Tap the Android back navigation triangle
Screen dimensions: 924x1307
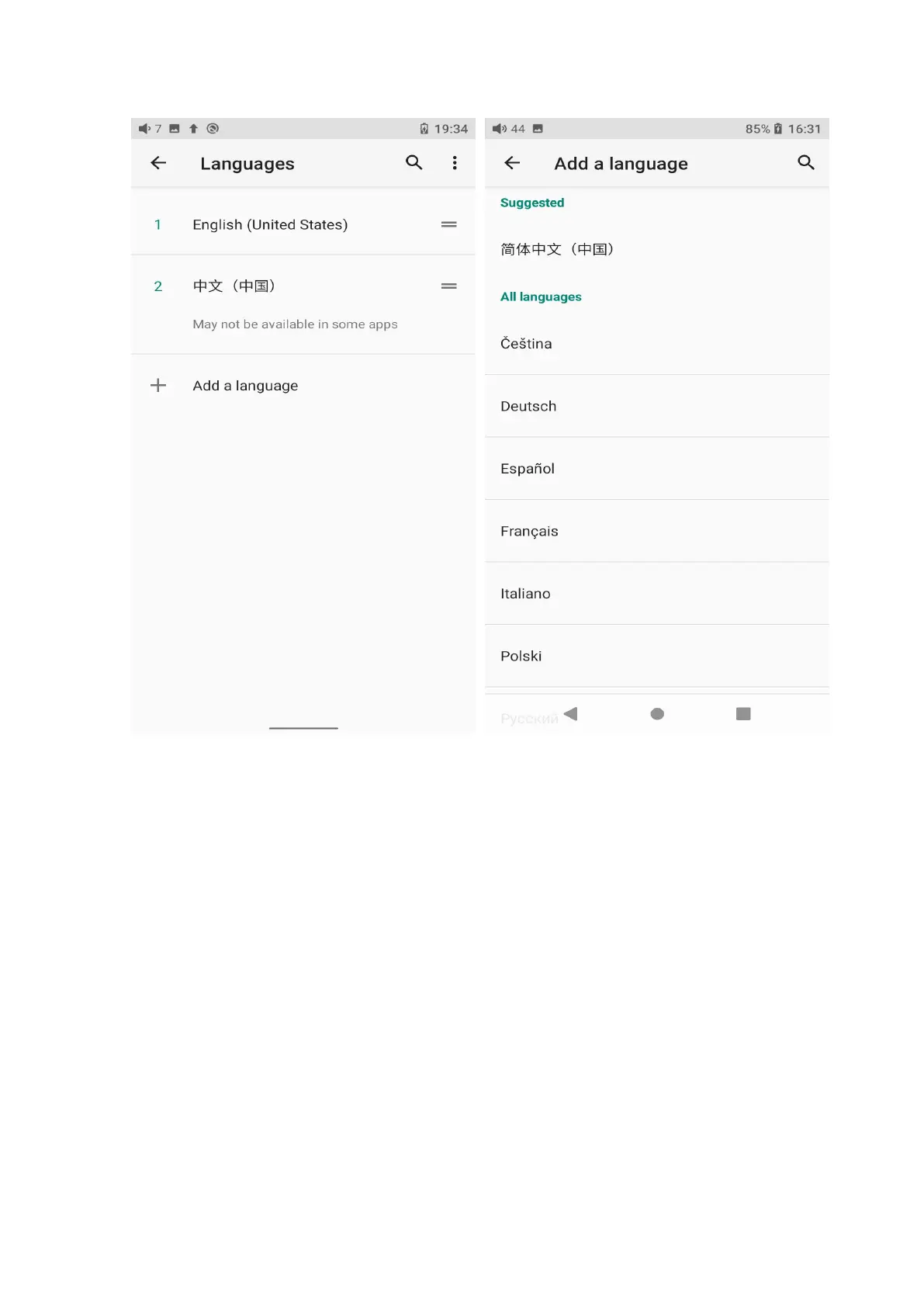point(571,714)
